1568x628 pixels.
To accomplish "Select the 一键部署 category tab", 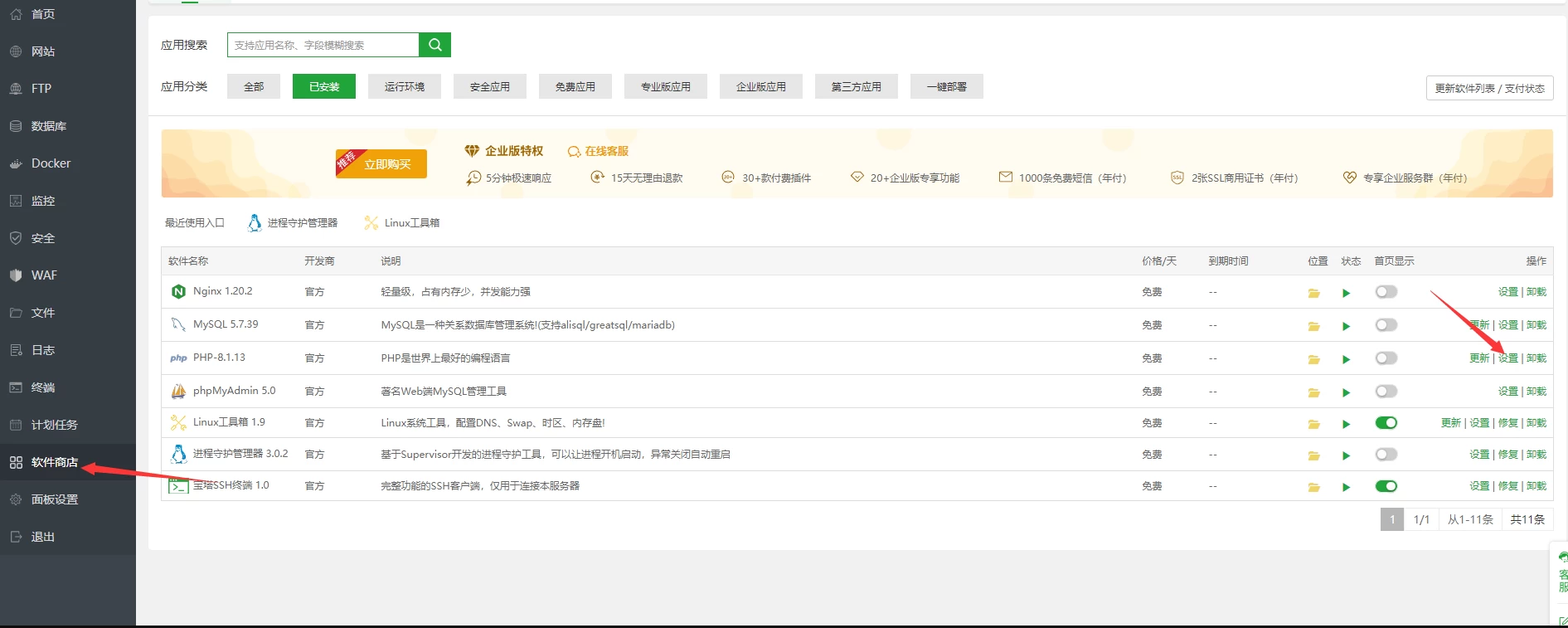I will [x=947, y=86].
